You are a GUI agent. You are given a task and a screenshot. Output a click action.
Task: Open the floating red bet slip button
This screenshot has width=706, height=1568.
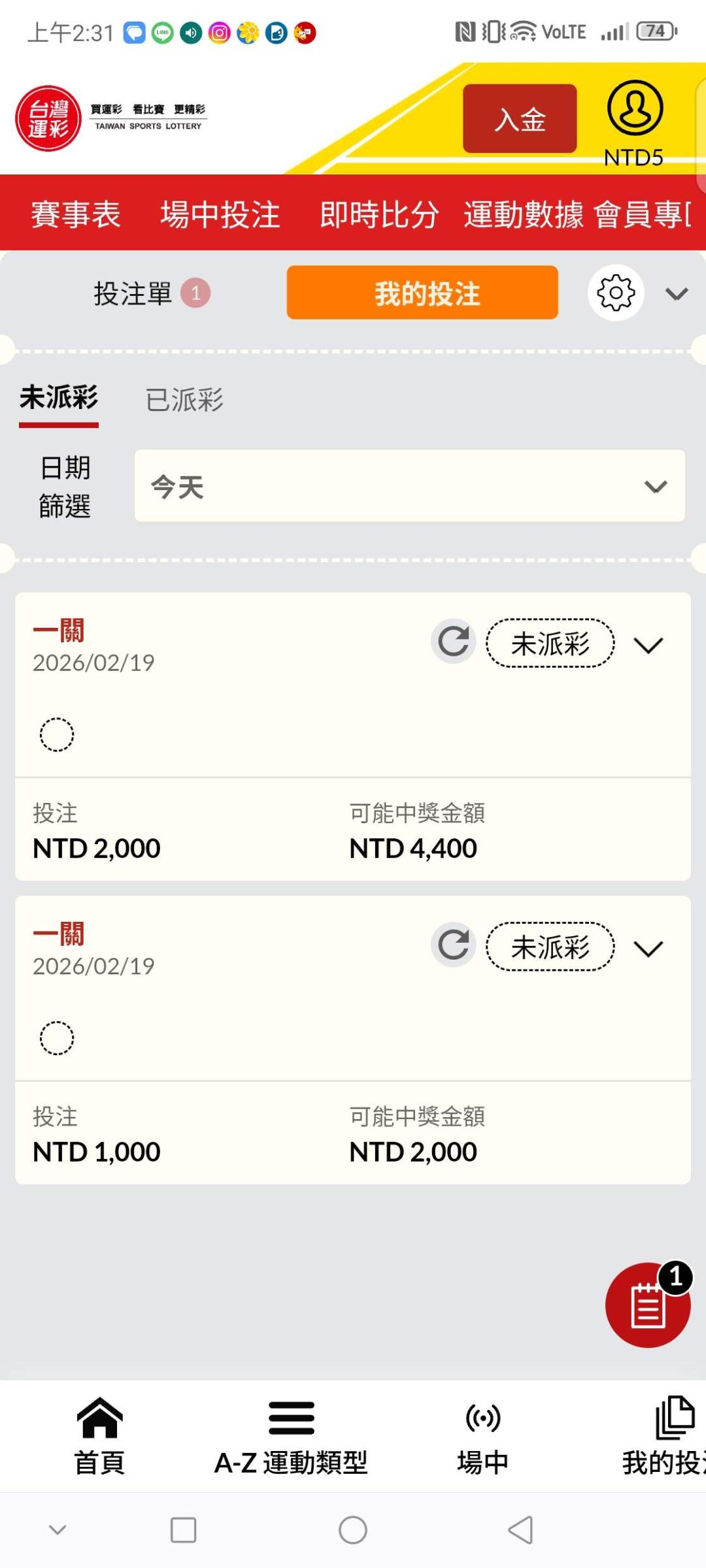[x=647, y=1305]
